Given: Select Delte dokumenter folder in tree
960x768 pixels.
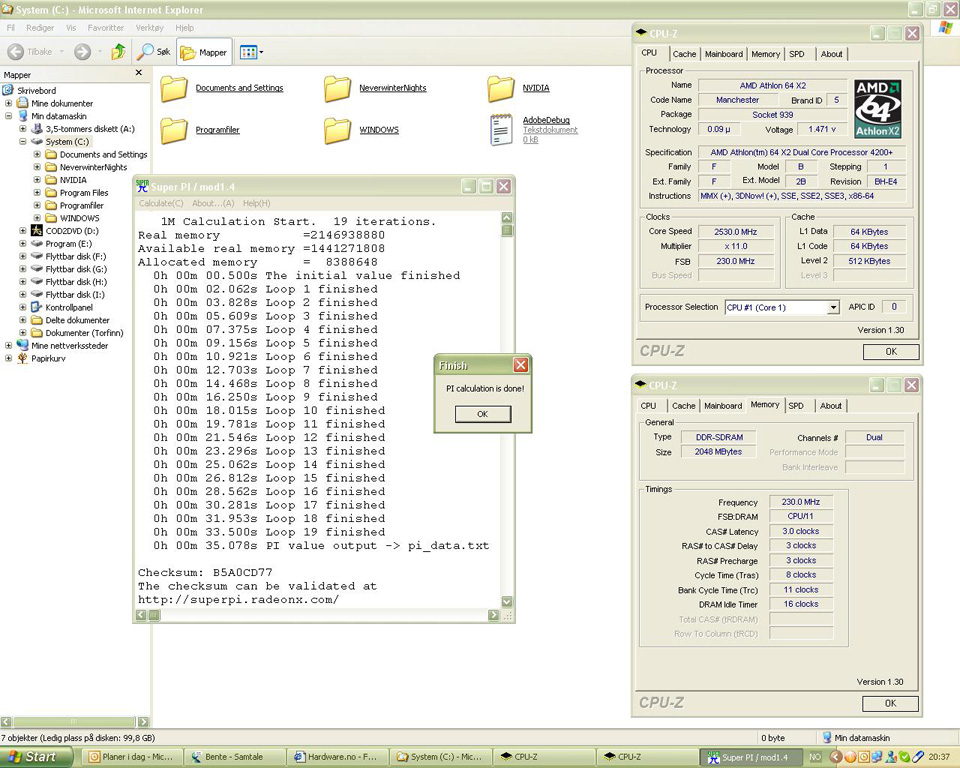Looking at the screenshot, I should [77, 320].
